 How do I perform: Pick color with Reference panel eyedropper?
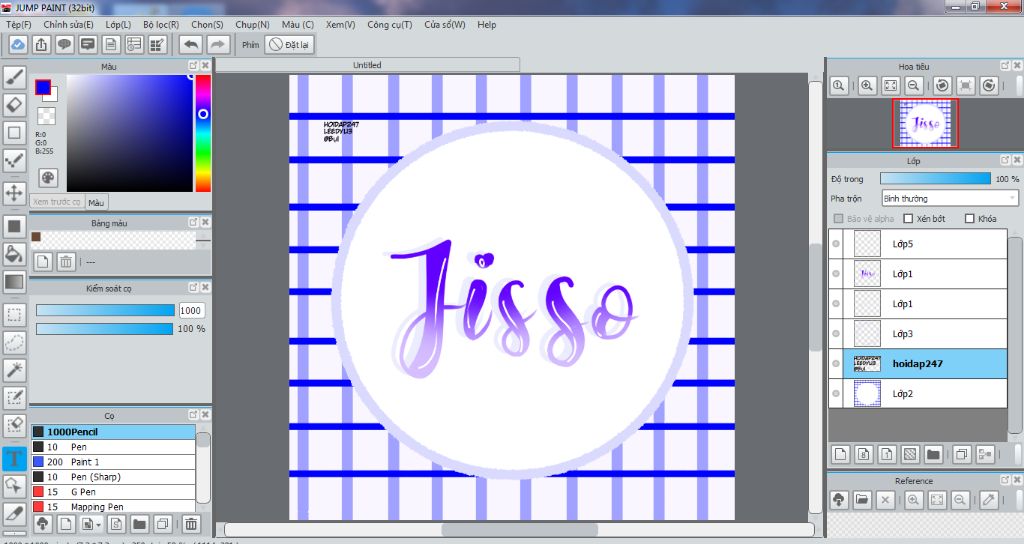pyautogui.click(x=989, y=500)
